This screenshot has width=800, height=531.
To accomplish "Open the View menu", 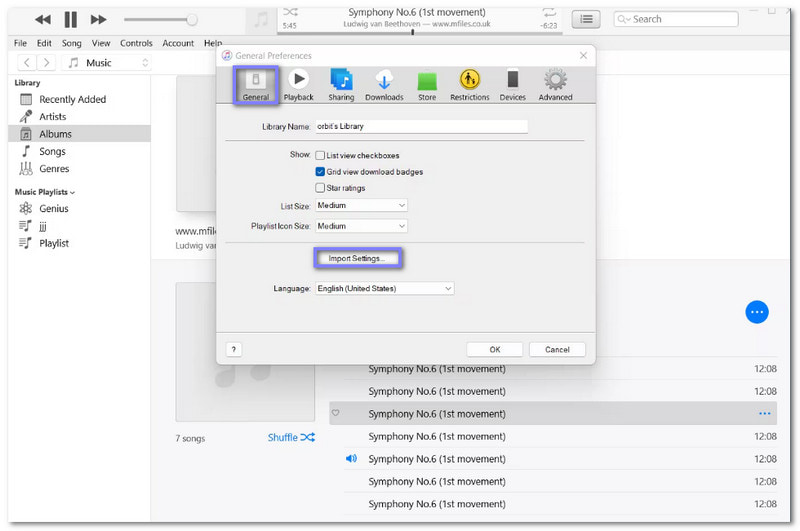I will coord(101,43).
